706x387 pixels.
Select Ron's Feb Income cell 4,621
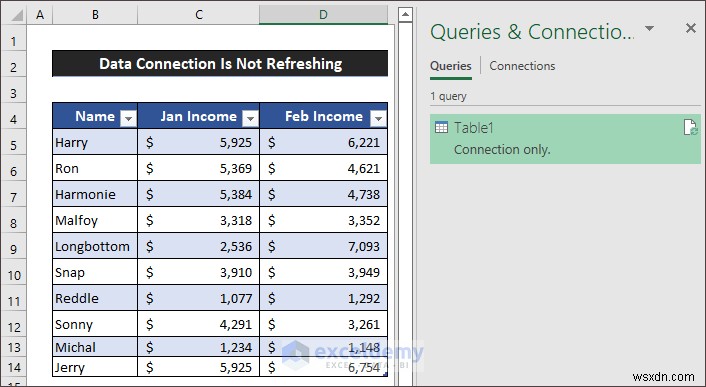pos(323,168)
